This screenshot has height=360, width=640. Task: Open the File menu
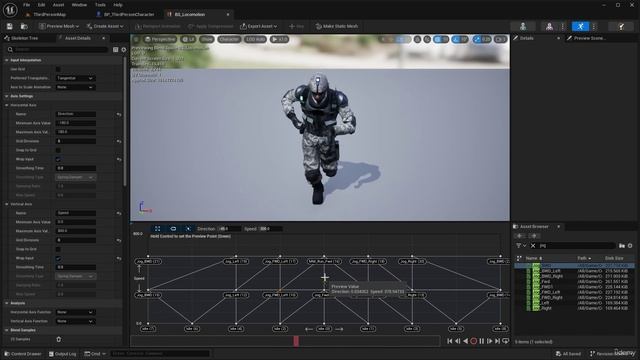[x=27, y=5]
